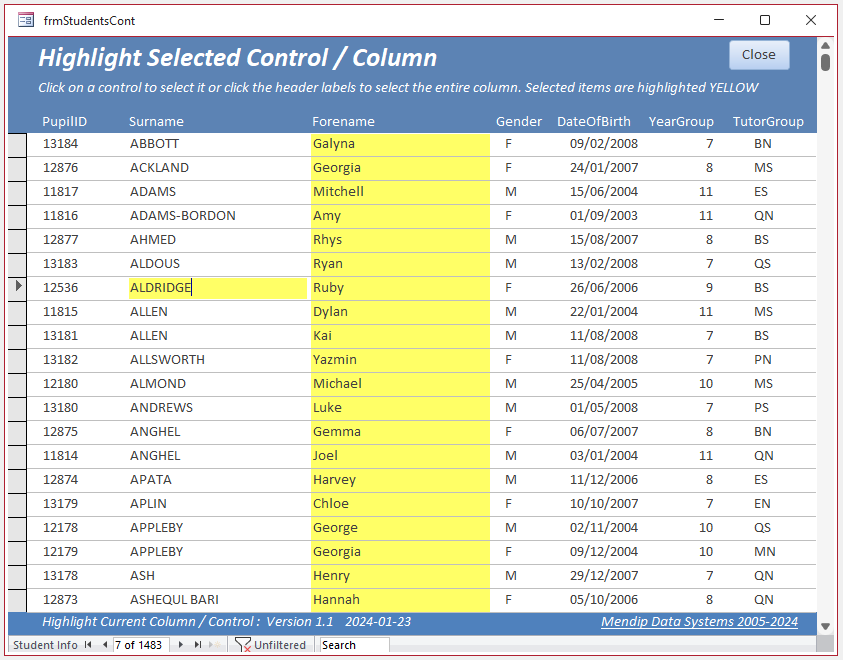The width and height of the screenshot is (843, 660).
Task: Select column via TutorGroup header label
Action: [x=768, y=121]
